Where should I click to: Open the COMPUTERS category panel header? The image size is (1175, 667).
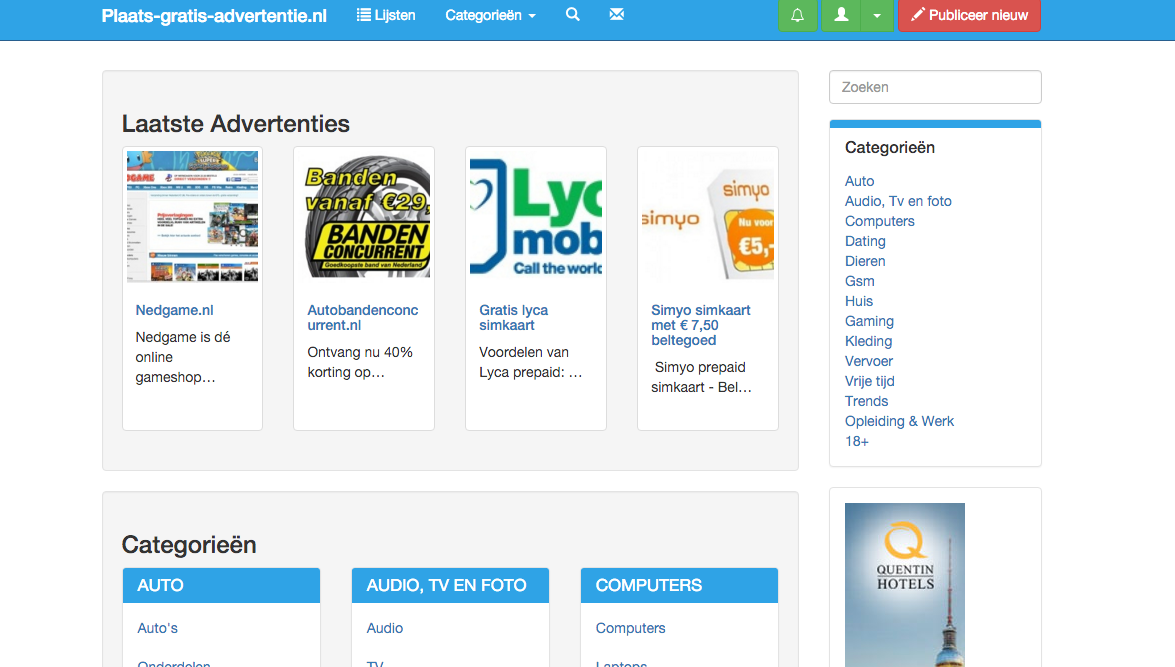pyautogui.click(x=680, y=585)
